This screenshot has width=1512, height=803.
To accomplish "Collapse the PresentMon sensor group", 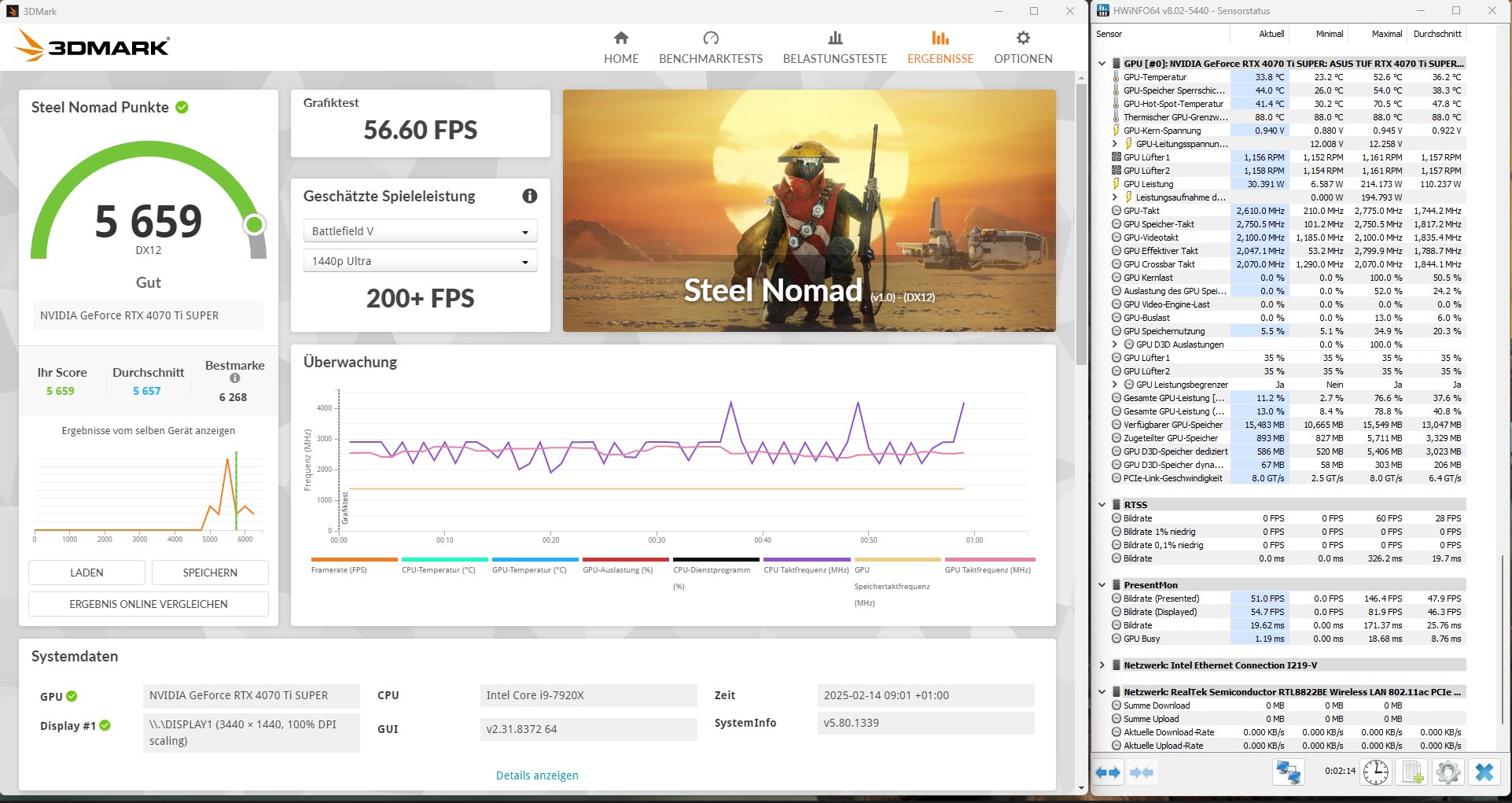I will tap(1102, 585).
